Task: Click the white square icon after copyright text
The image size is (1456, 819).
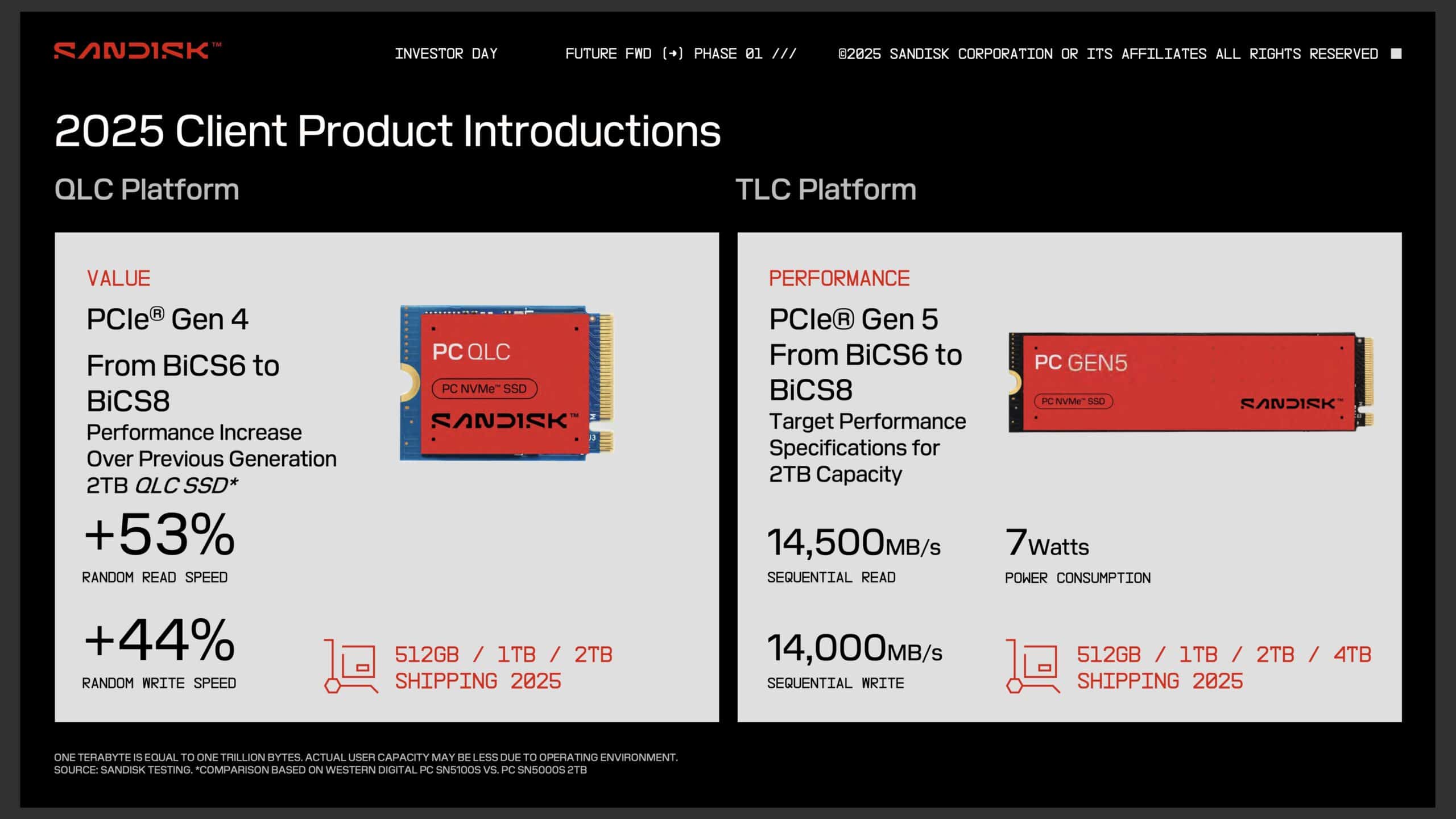Action: coord(1396,53)
